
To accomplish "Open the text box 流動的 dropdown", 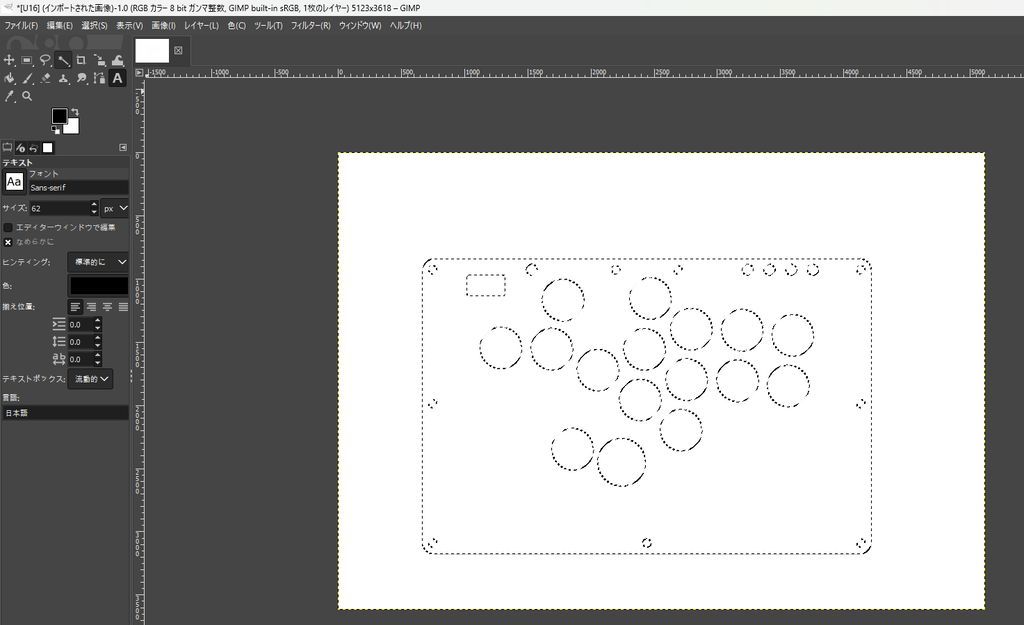I will 90,379.
